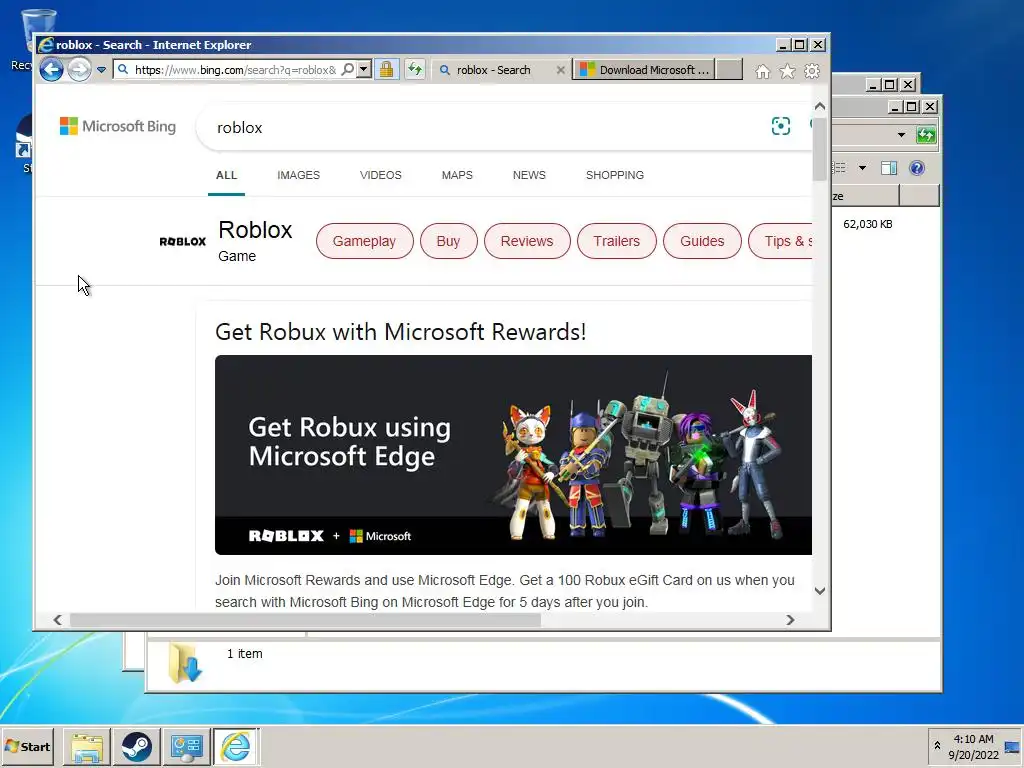Viewport: 1024px width, 768px height.
Task: Click the address bar search magnifier
Action: tap(348, 69)
